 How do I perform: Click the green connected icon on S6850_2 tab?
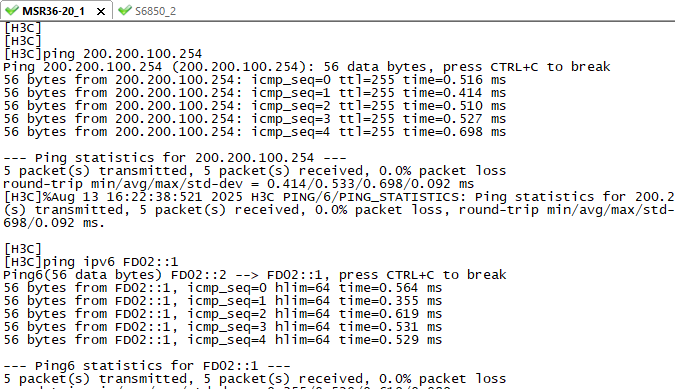[x=124, y=10]
